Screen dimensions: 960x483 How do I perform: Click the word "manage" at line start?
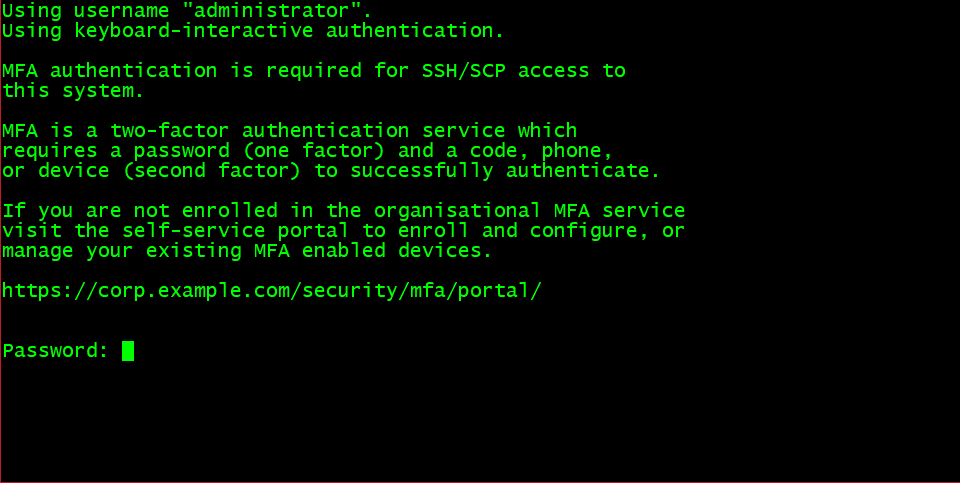tap(37, 251)
